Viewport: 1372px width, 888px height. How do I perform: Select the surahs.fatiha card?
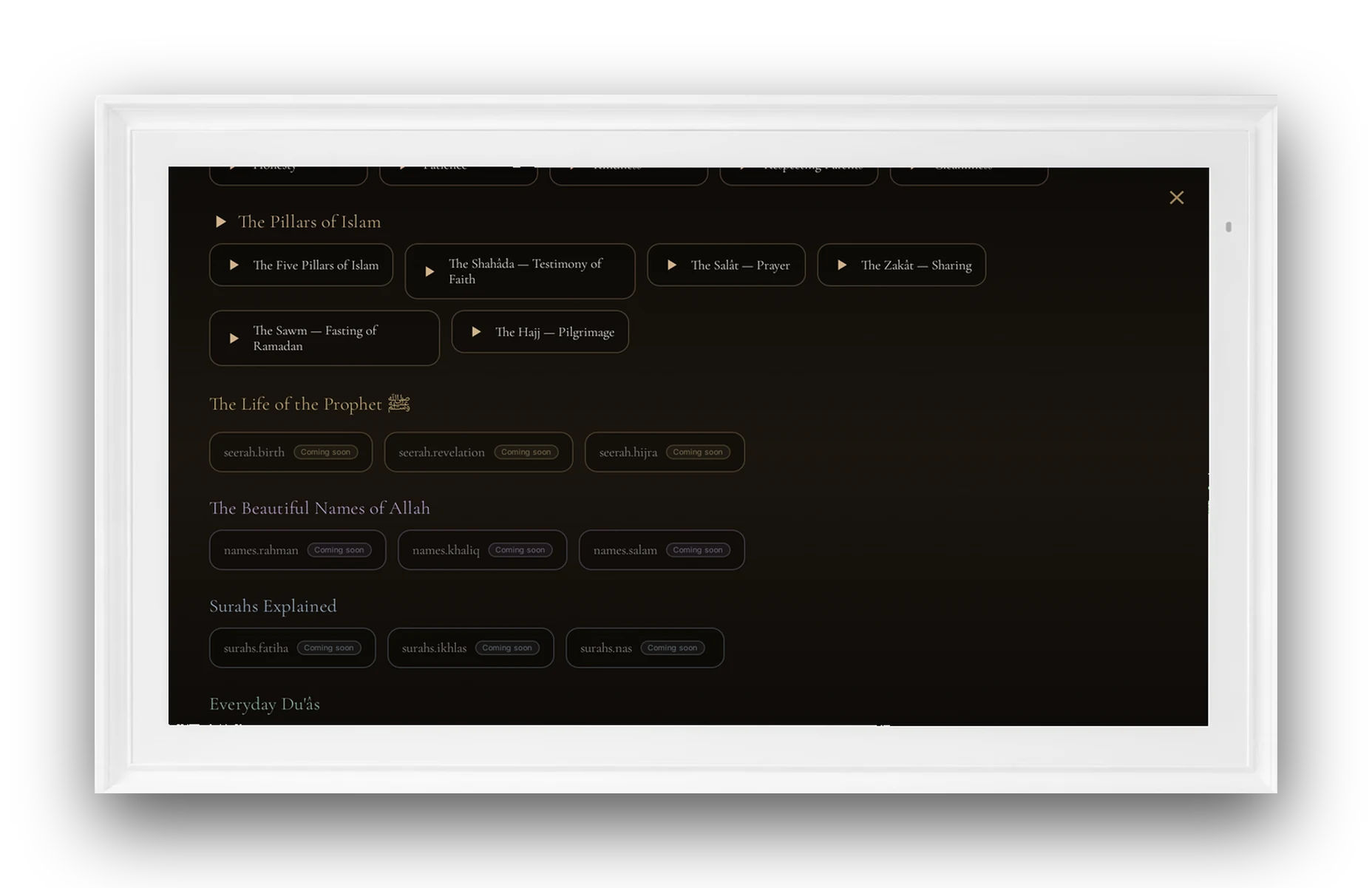coord(292,648)
